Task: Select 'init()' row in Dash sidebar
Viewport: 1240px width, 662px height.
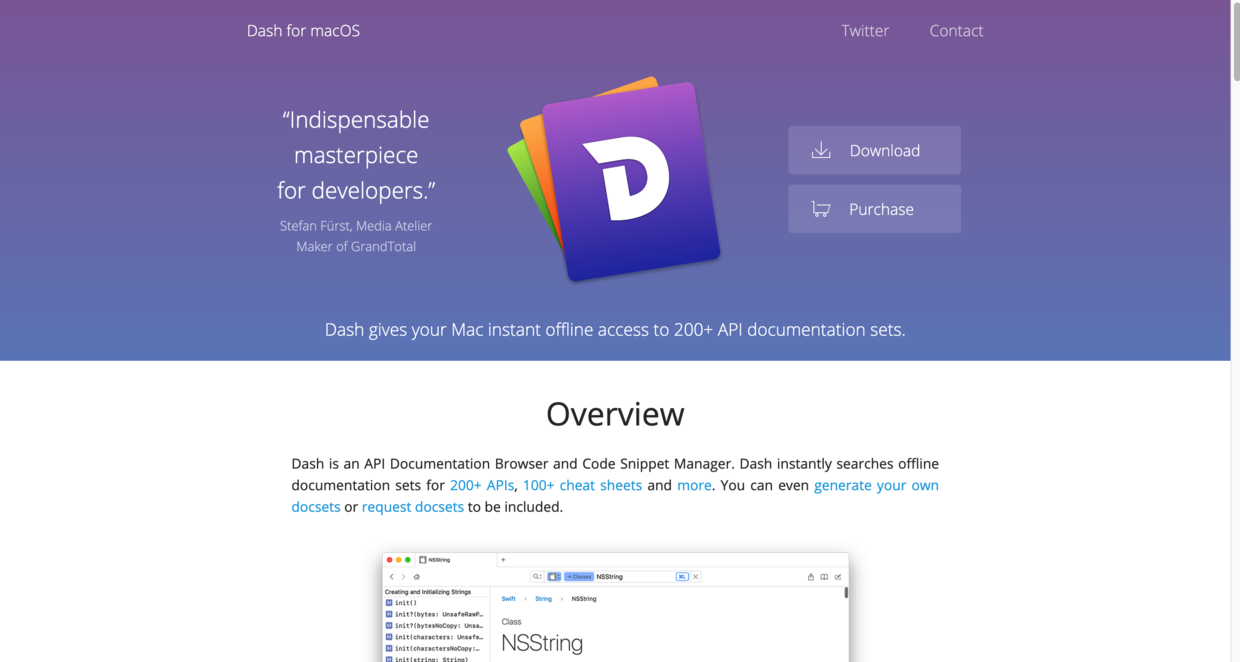Action: [436, 603]
